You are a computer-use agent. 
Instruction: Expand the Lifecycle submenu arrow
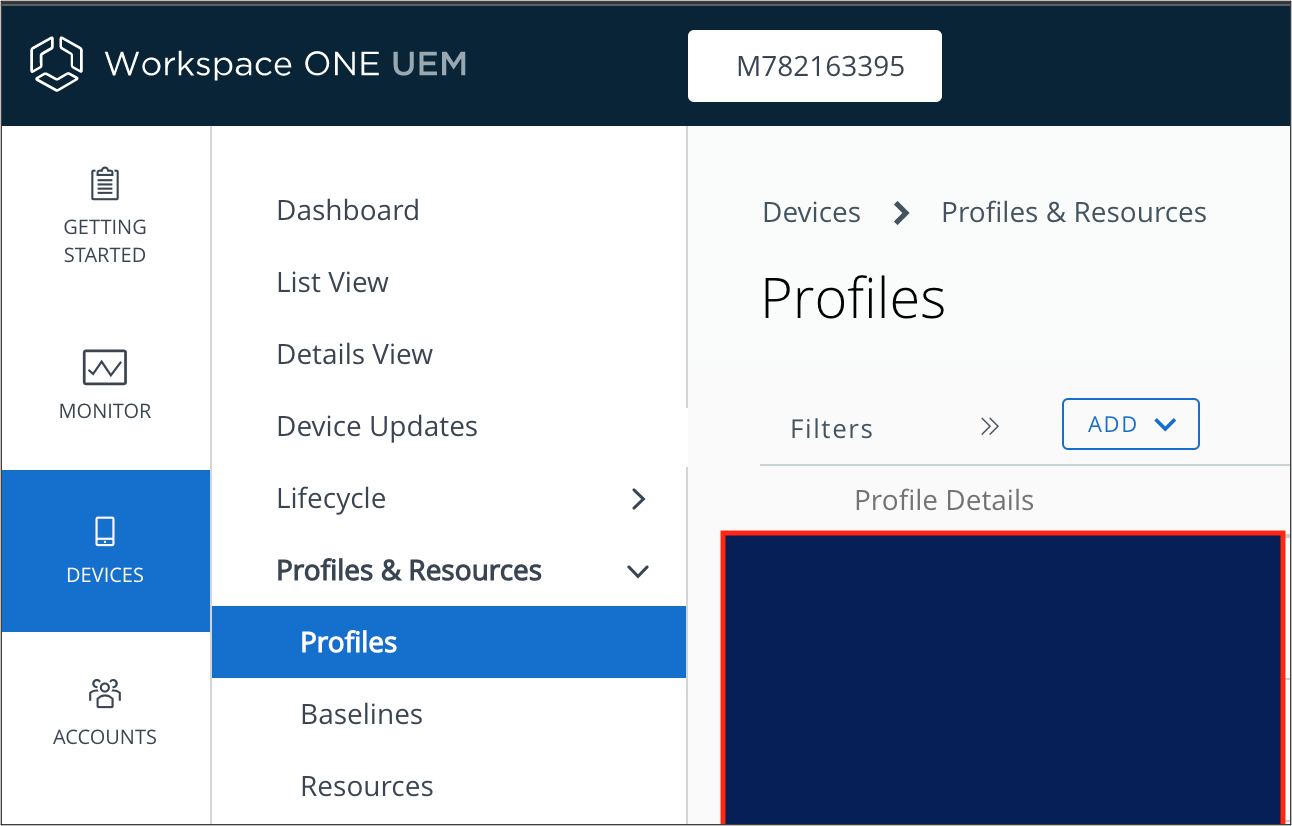[639, 499]
